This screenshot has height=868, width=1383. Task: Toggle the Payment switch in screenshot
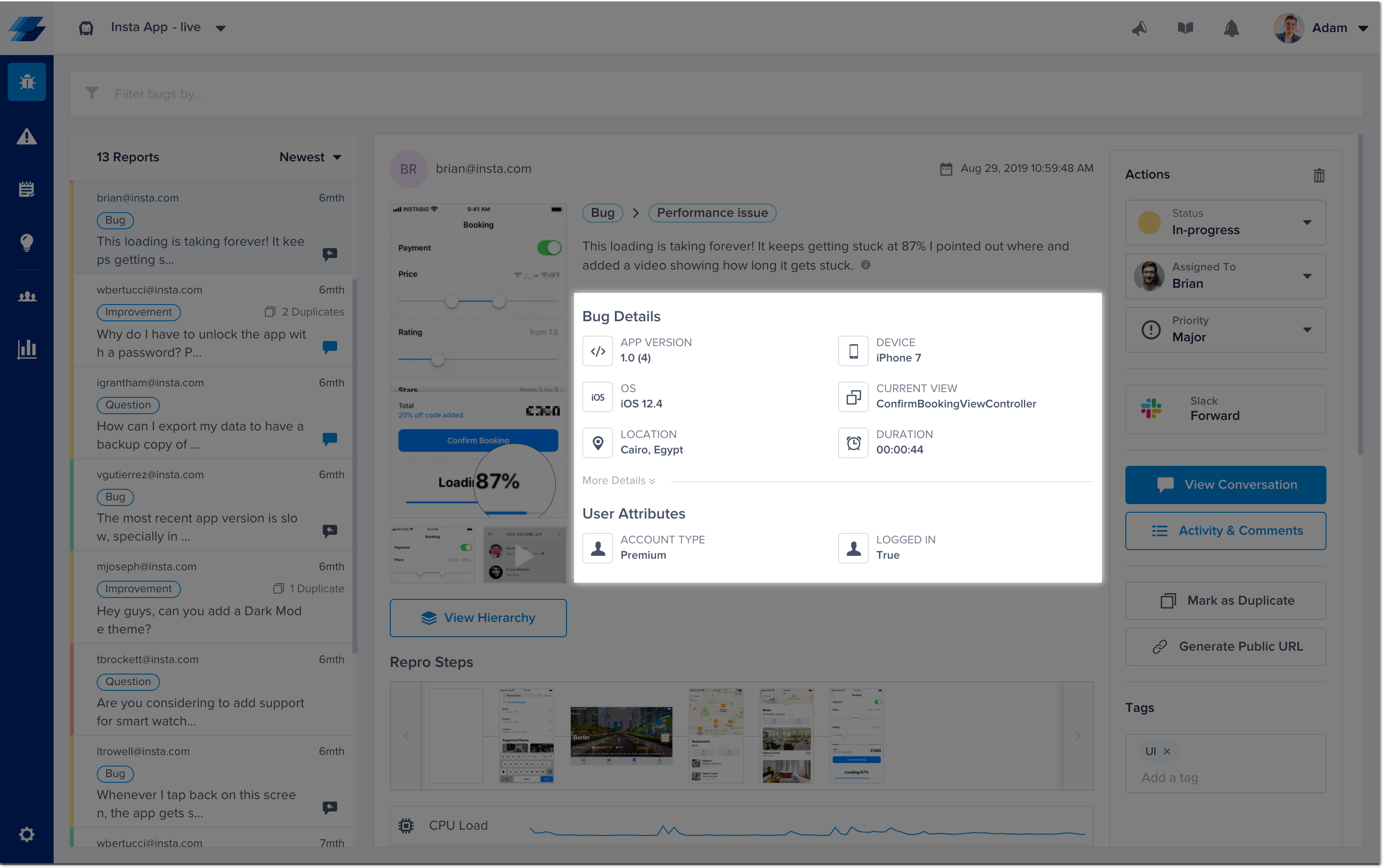tap(549, 248)
